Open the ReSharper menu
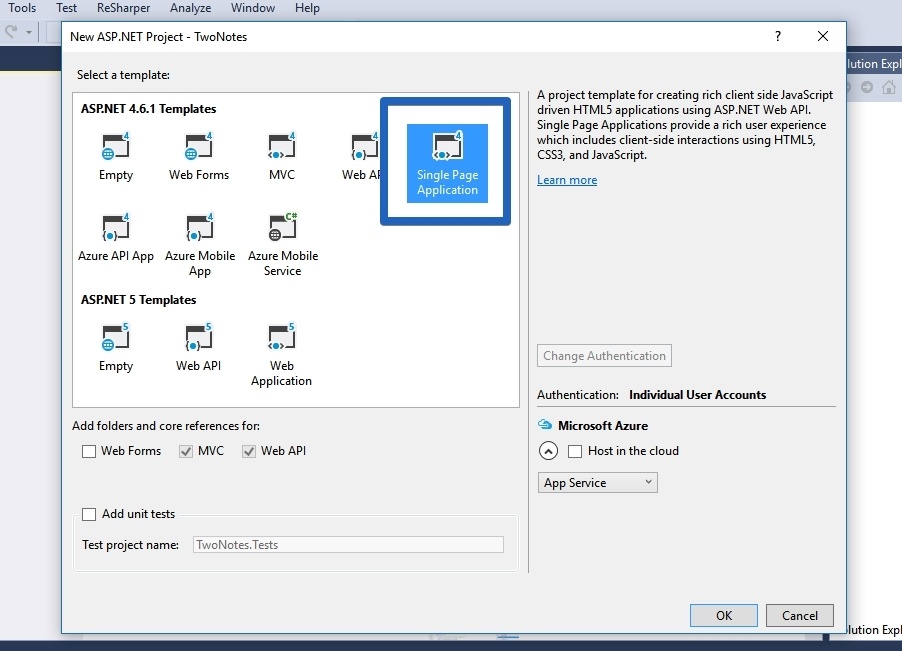The image size is (902, 651). click(x=123, y=8)
